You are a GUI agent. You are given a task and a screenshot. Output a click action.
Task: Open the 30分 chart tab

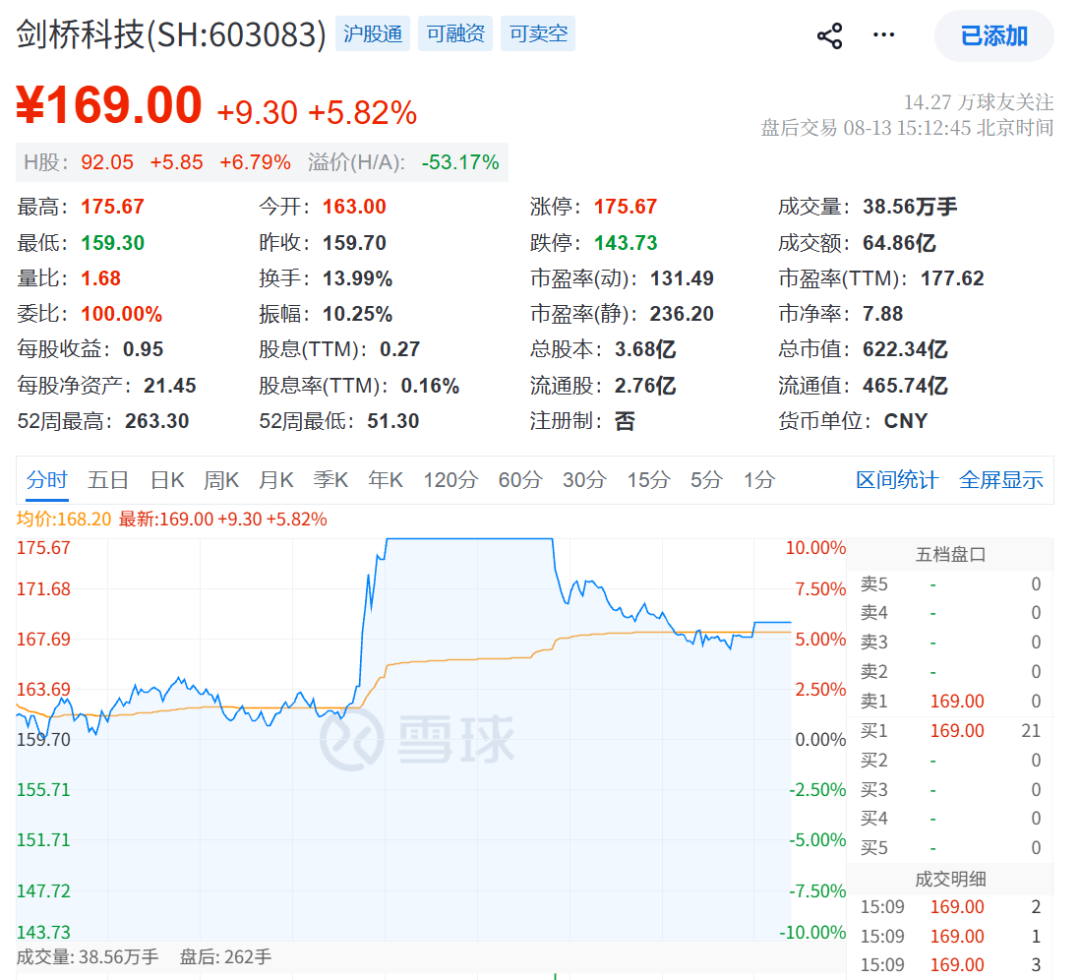coord(585,480)
